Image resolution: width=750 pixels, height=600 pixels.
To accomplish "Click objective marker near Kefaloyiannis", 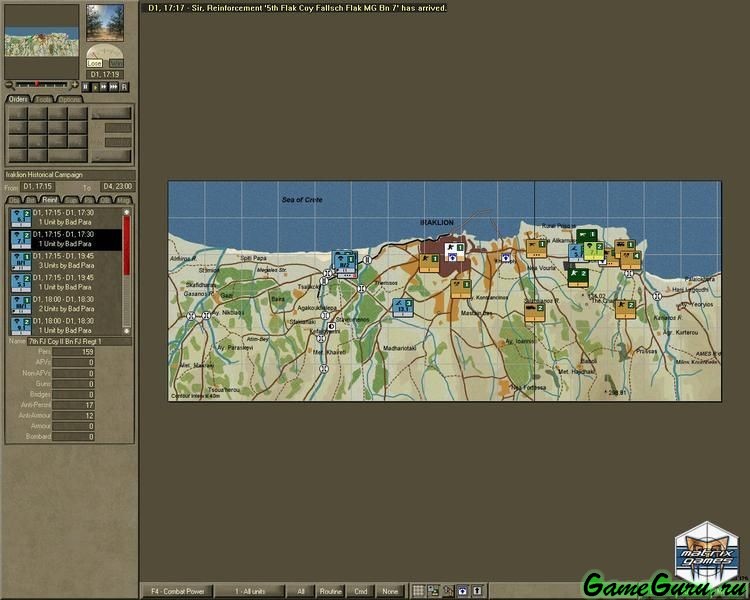I will pos(331,327).
